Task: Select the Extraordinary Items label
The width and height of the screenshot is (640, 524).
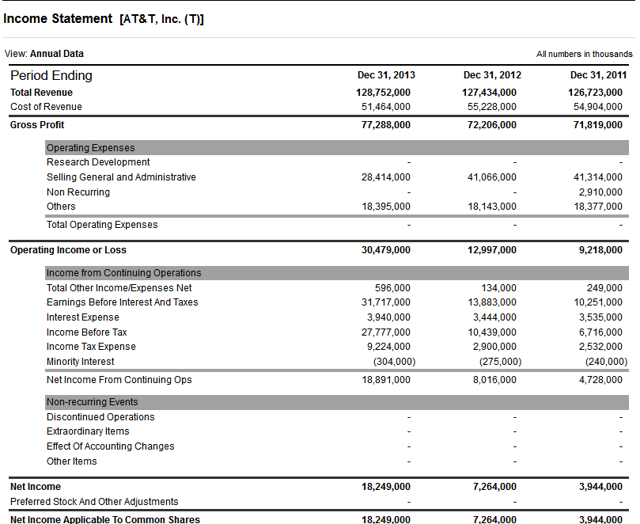Action: pos(88,432)
